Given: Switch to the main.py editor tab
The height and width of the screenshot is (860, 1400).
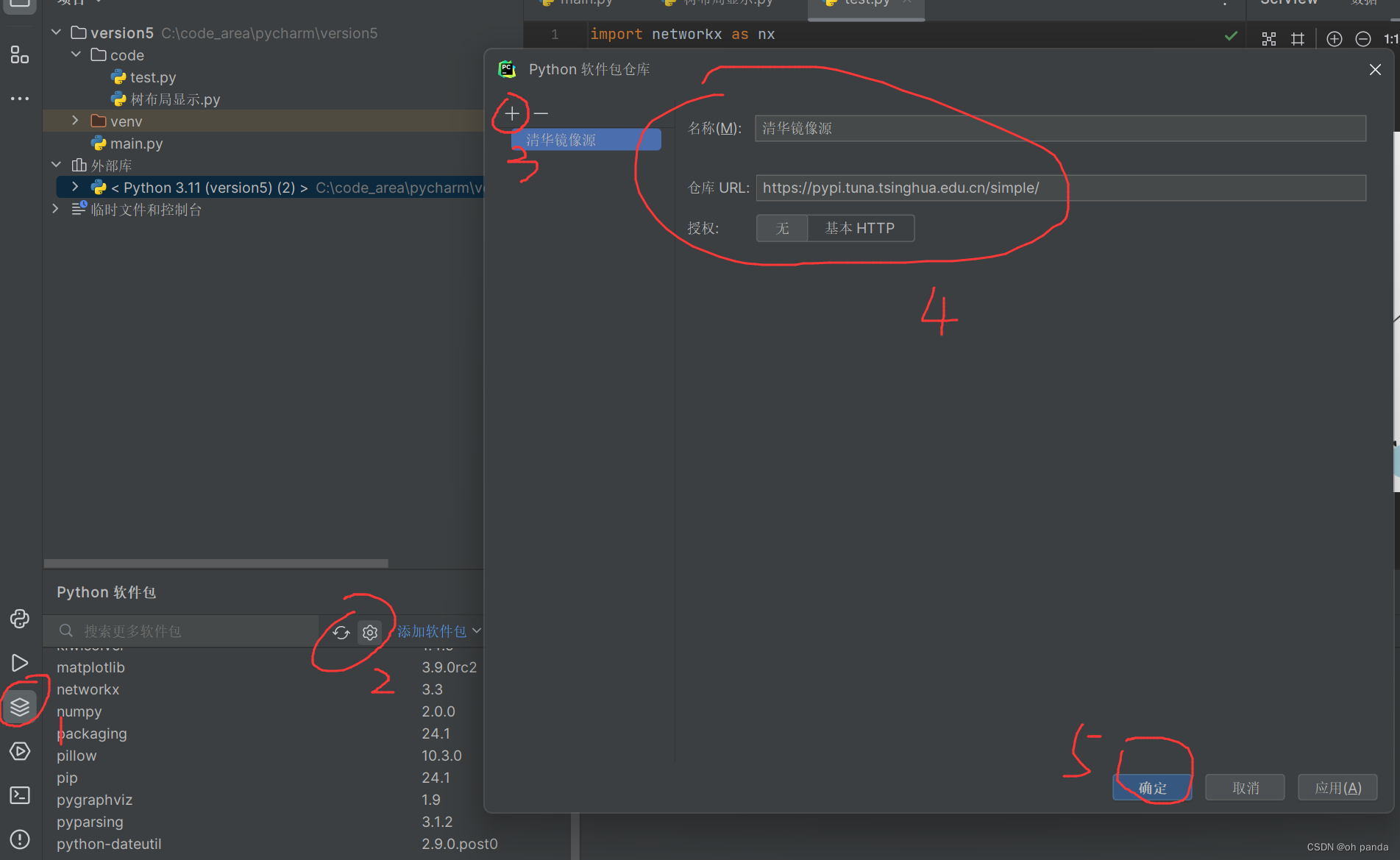Looking at the screenshot, I should tap(578, 4).
